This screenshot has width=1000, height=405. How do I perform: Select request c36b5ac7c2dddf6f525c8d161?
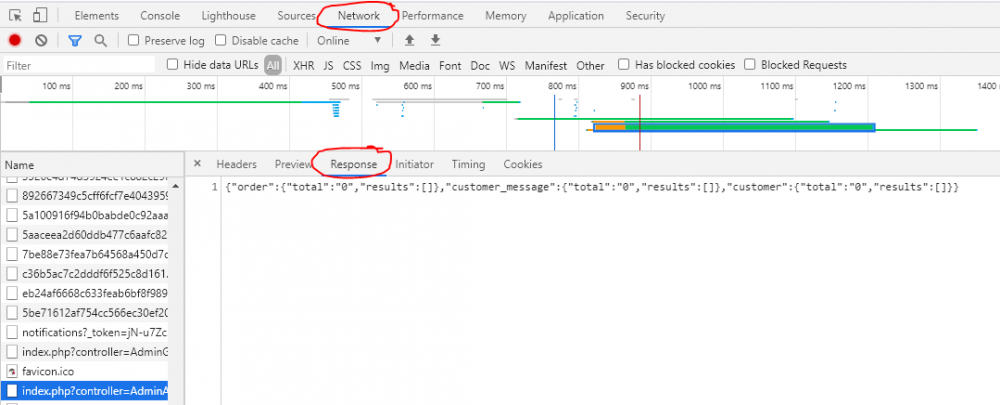coord(84,274)
